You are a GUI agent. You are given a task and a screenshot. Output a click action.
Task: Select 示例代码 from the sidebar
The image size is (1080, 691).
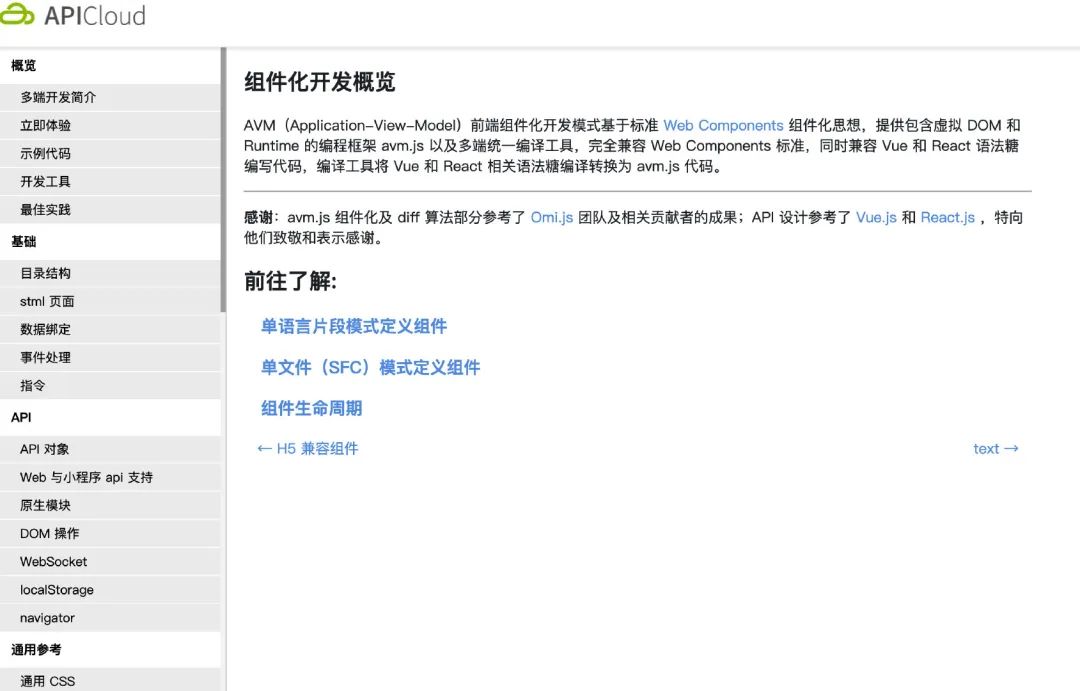pyautogui.click(x=48, y=153)
